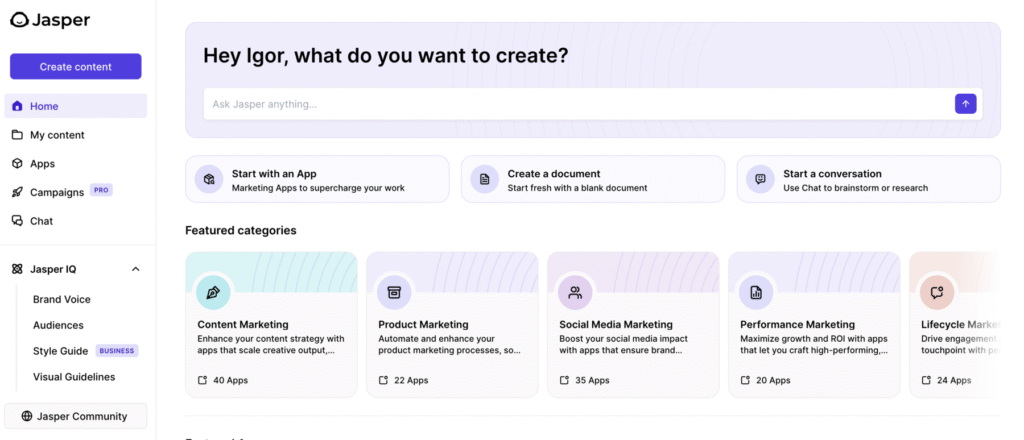
Task: Open the Home sidebar item
Action: [x=76, y=106]
